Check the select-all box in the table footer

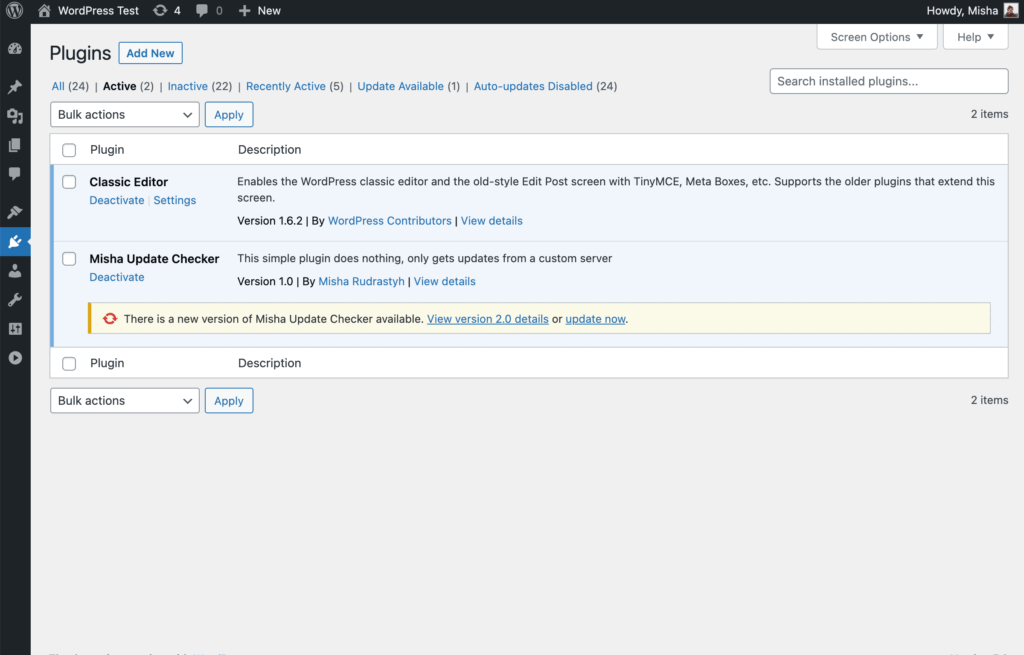pyautogui.click(x=69, y=364)
